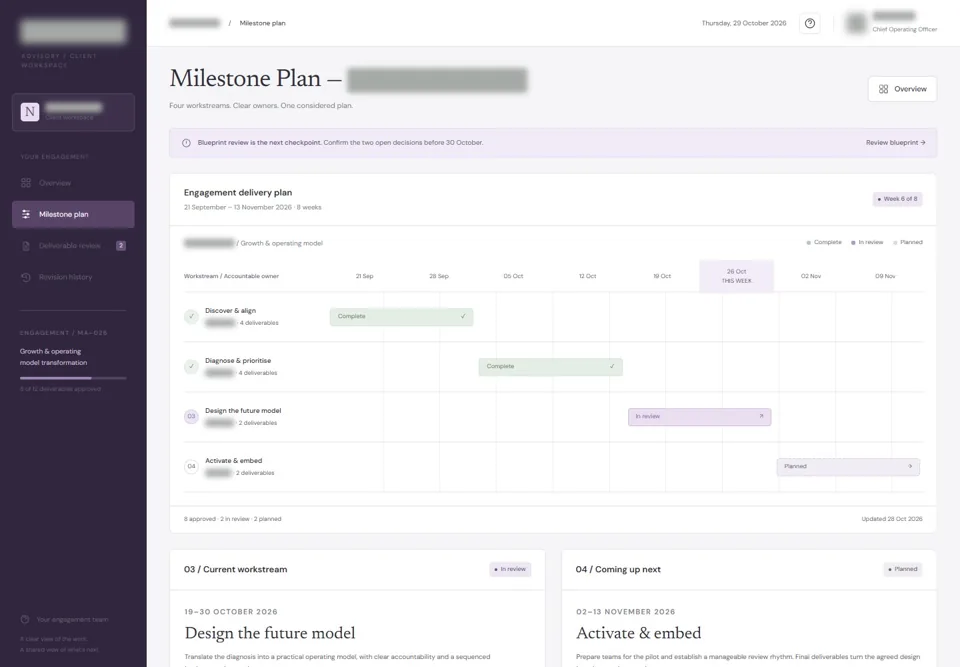Open the Chief Operating Officer profile menu
This screenshot has width=960, height=667.
pyautogui.click(x=891, y=23)
